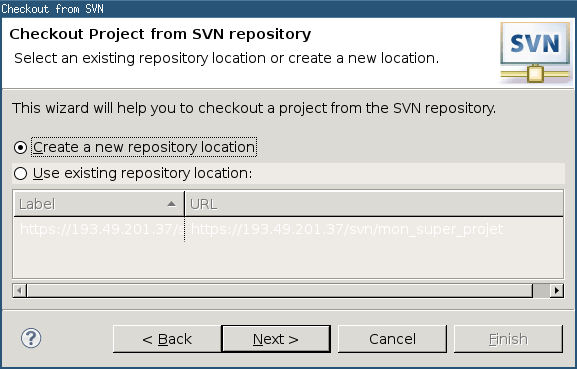Viewport: 577px width, 369px height.
Task: Go to previous page with < Back
Action: coord(167,339)
